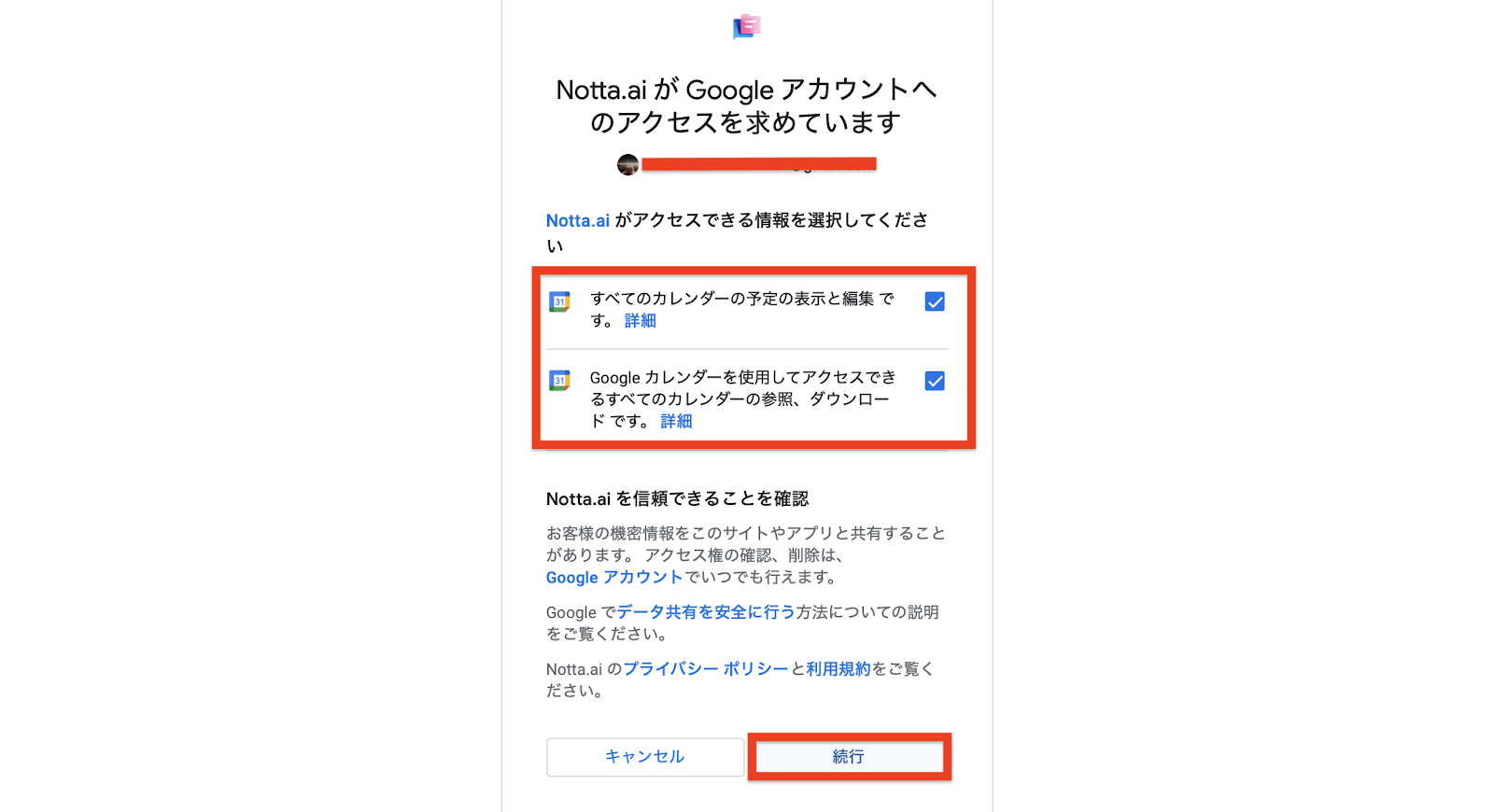Click the キャンセル button
Image resolution: width=1494 pixels, height=812 pixels.
click(x=645, y=757)
